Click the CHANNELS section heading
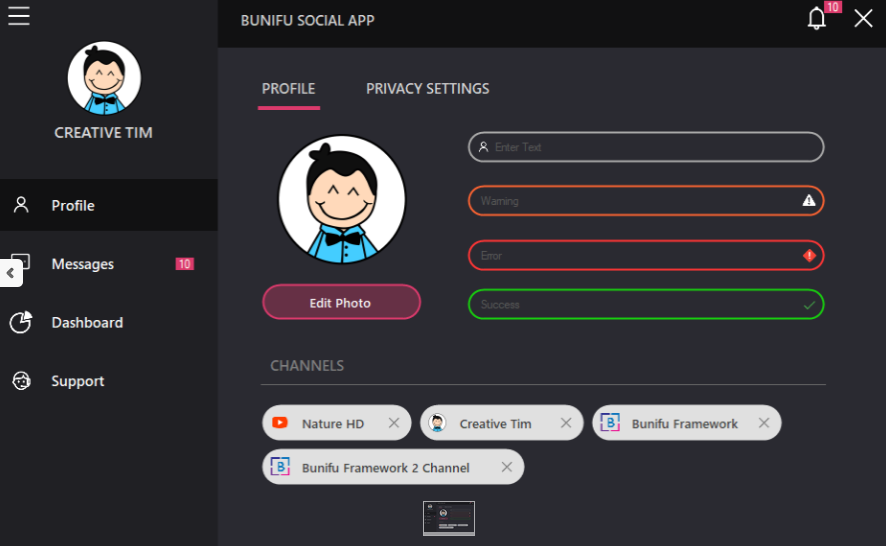Image resolution: width=886 pixels, height=546 pixels. pos(307,366)
